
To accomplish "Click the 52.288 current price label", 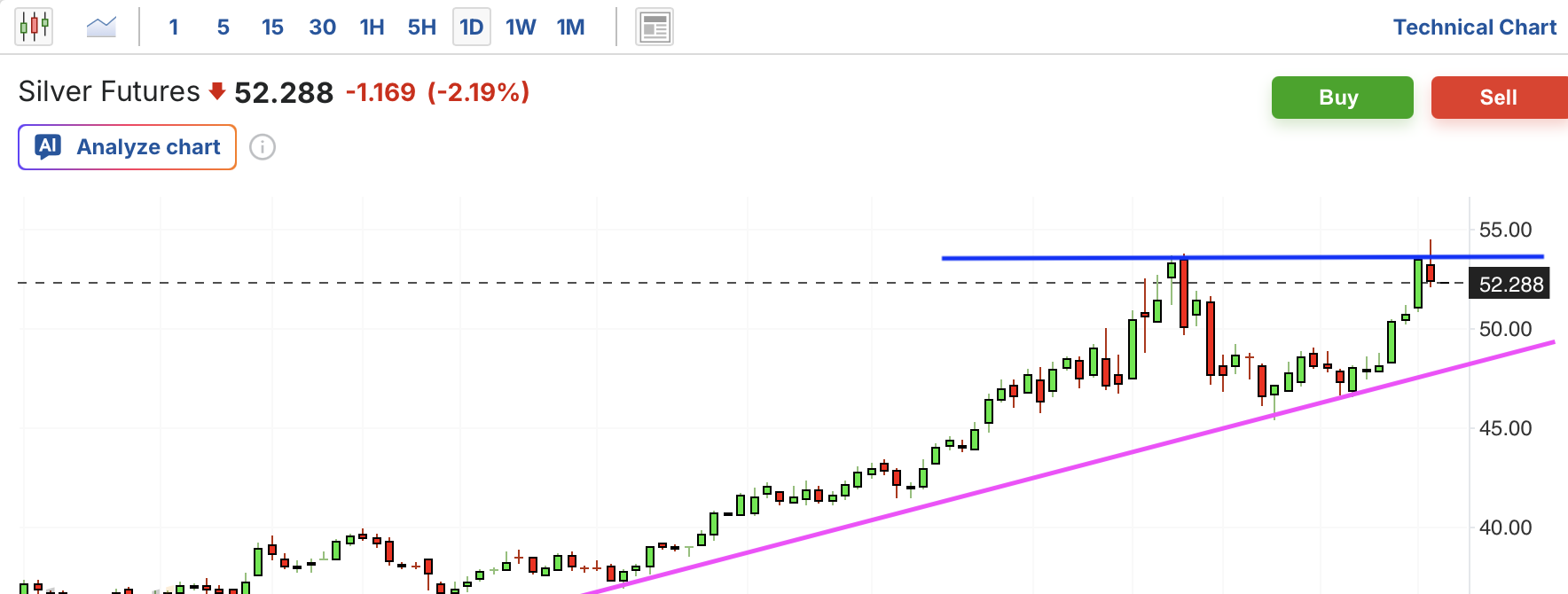I will point(1510,285).
